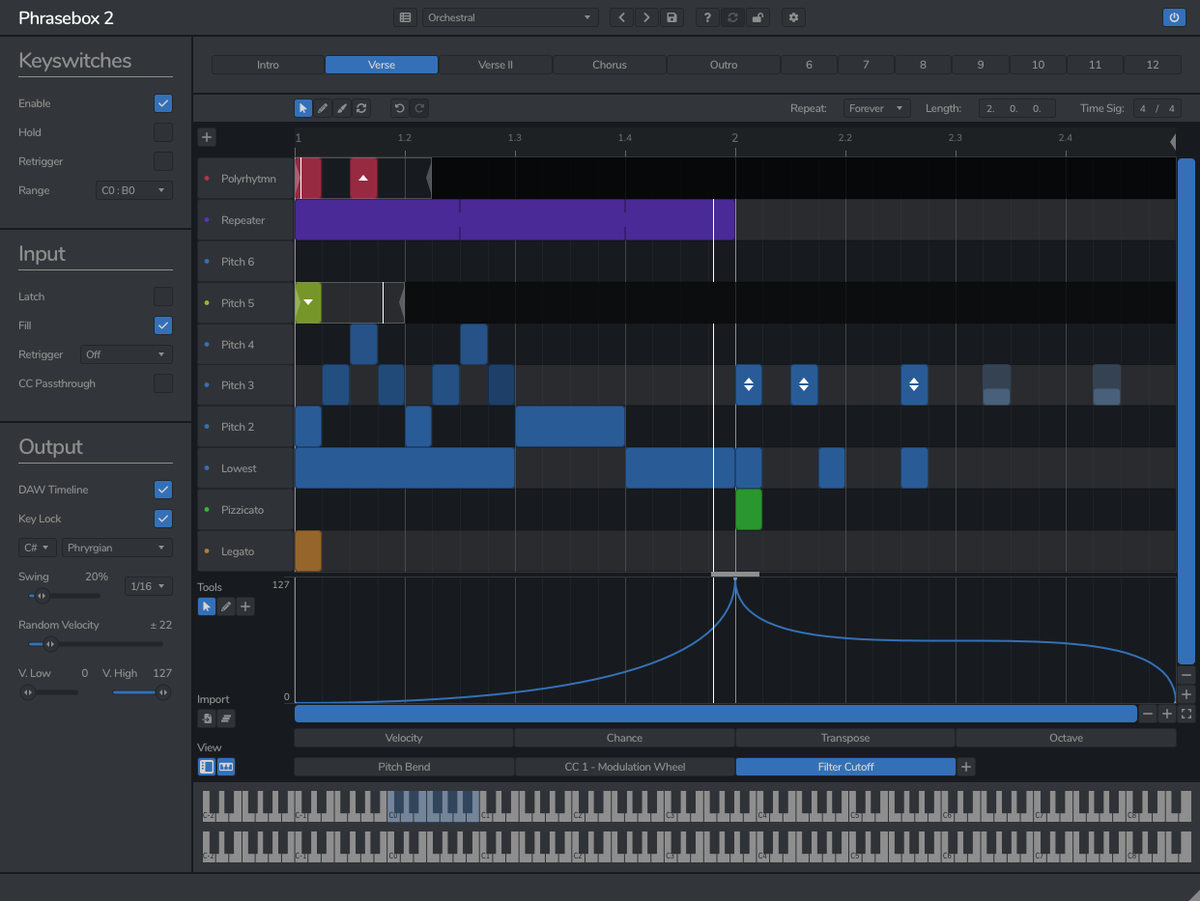Uncheck the Fill input option
This screenshot has width=1200, height=901.
[x=163, y=325]
